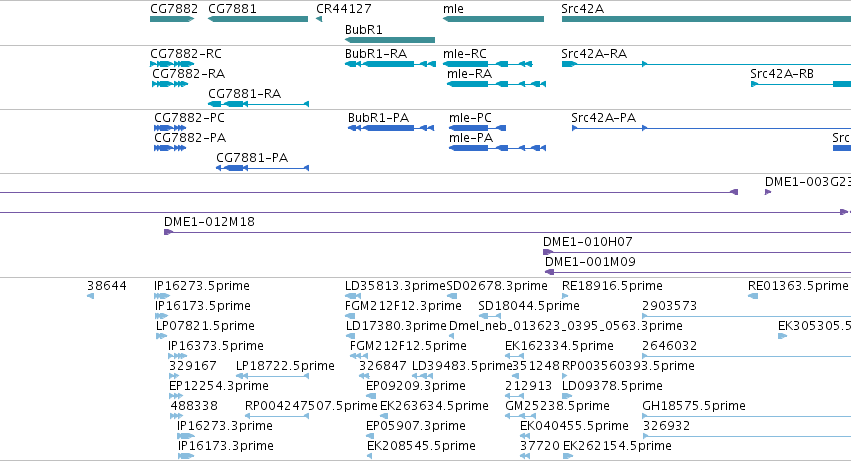Screen dimensions: 851x461
Task: Click the 38644 feature label
Action: tap(106, 286)
